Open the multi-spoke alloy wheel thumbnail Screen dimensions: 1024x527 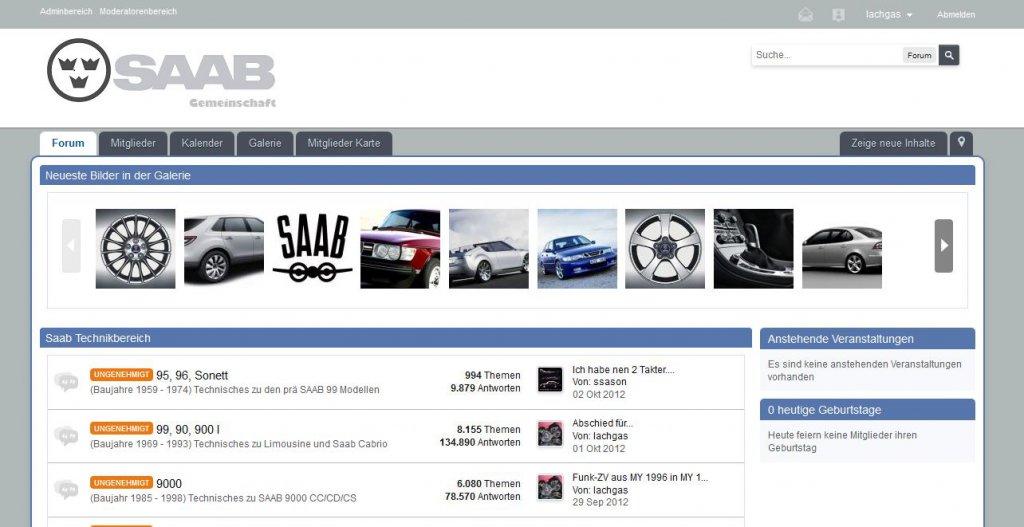point(135,249)
